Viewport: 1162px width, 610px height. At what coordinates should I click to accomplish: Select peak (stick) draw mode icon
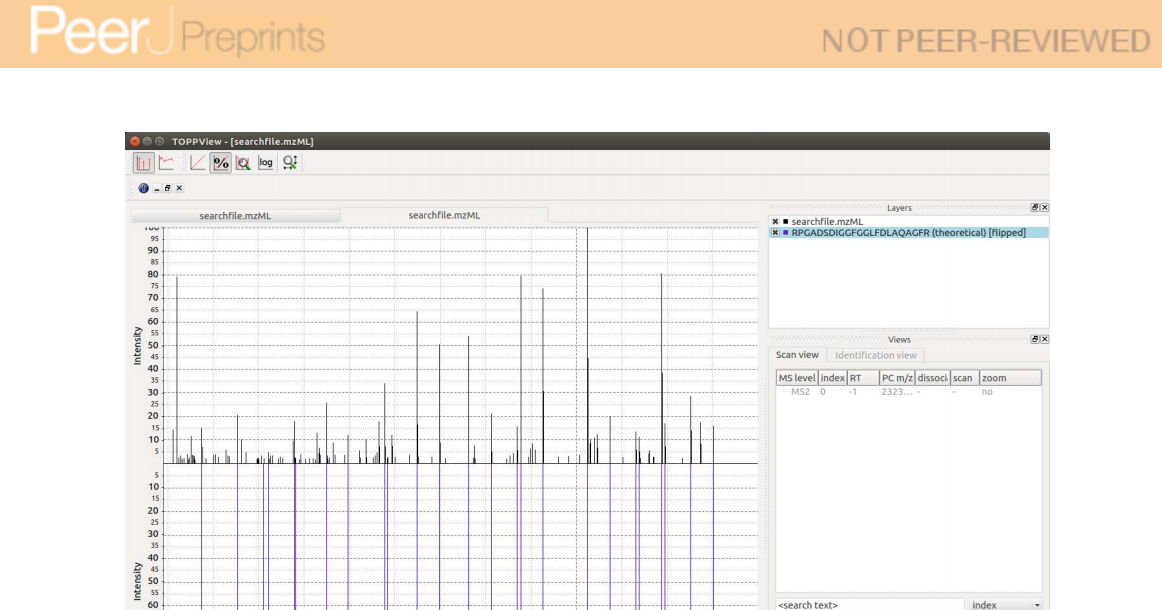point(143,162)
